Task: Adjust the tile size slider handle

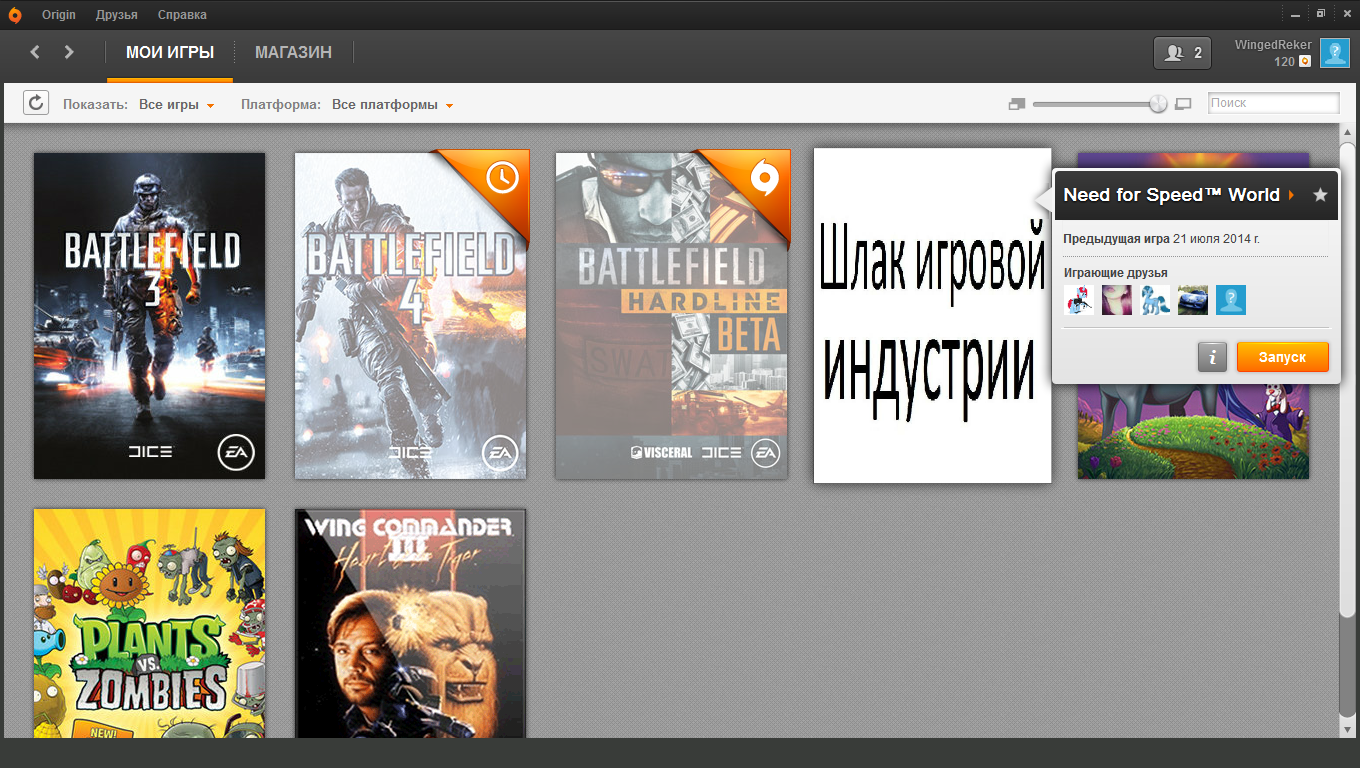Action: pos(1158,104)
